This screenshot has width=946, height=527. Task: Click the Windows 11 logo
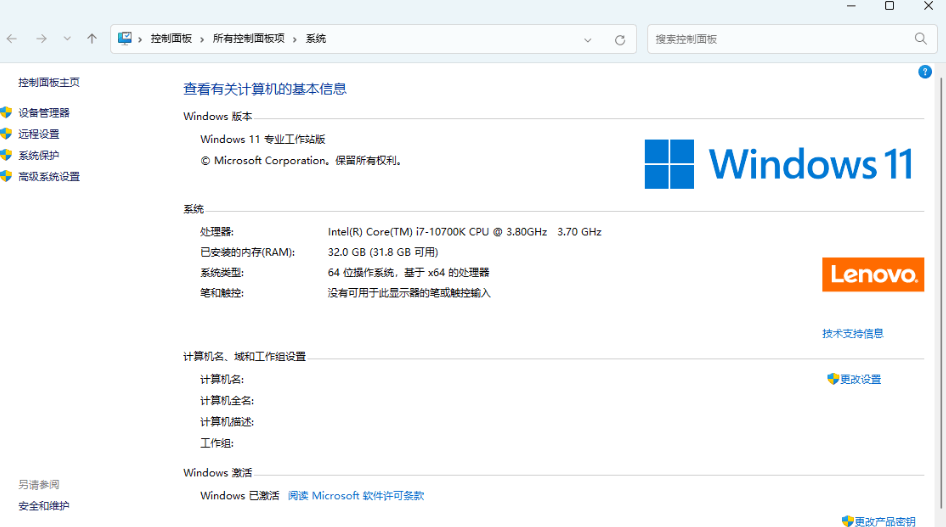(778, 164)
